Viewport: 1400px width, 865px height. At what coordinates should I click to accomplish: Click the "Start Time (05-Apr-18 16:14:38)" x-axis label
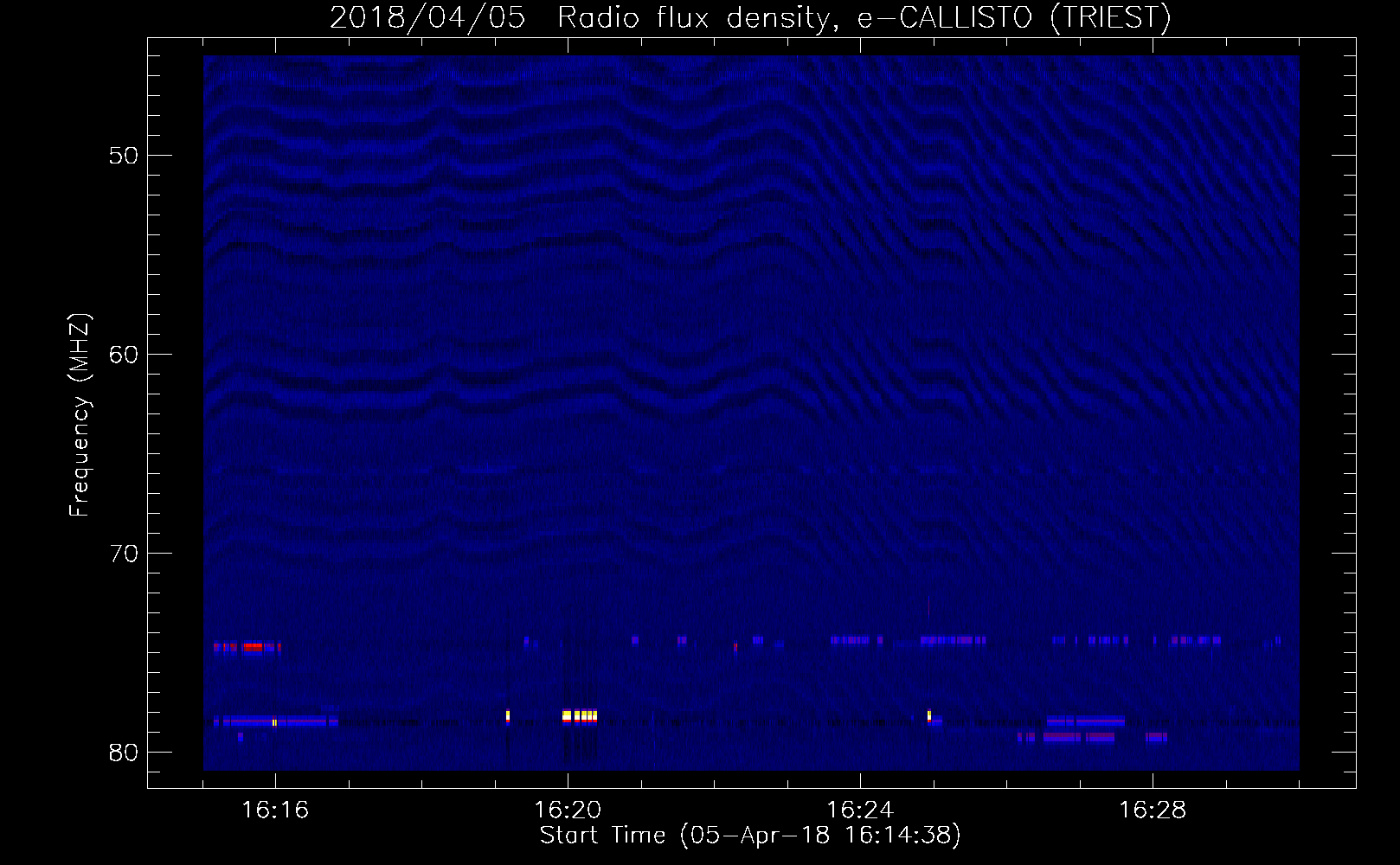[750, 836]
